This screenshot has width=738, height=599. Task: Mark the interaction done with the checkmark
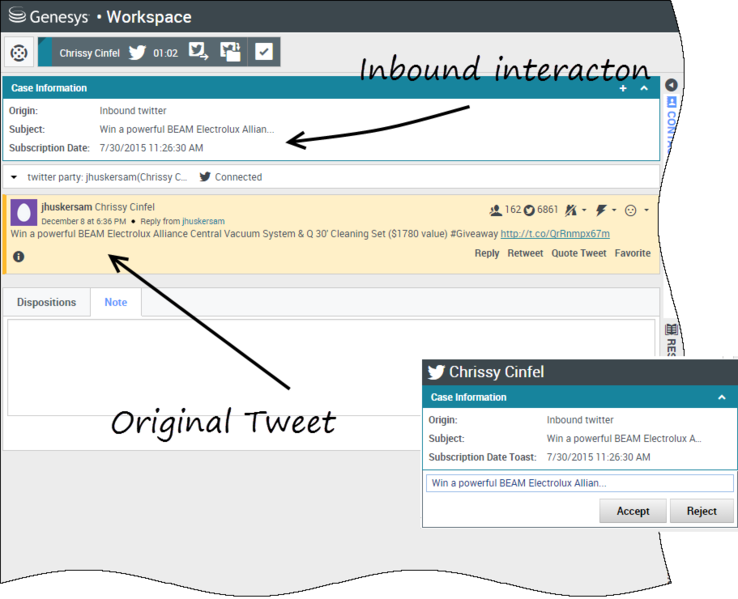(264, 52)
